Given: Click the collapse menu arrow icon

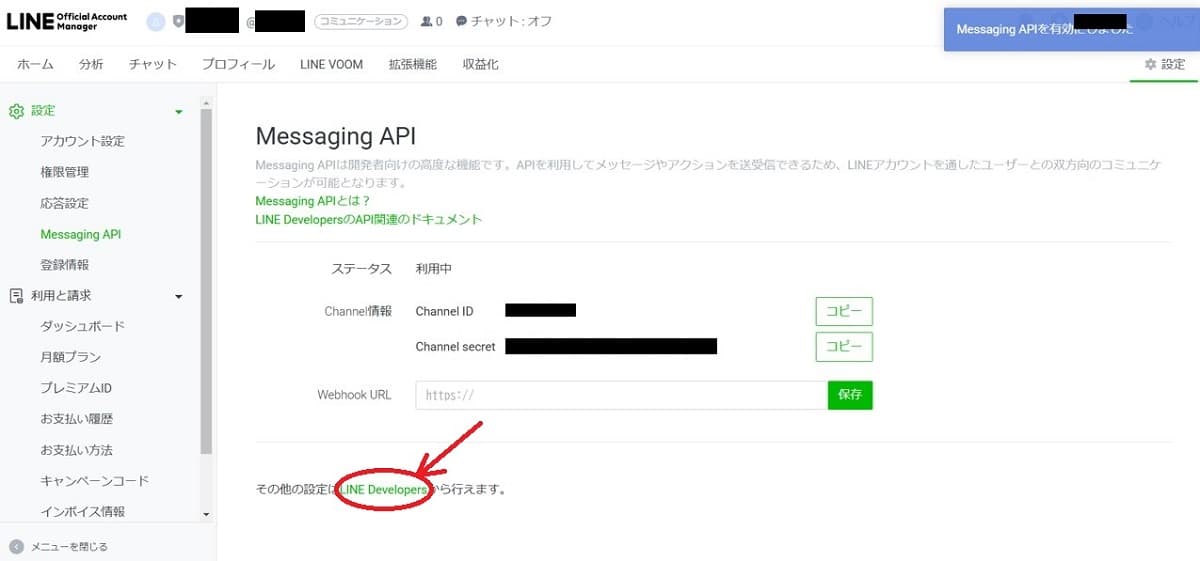Looking at the screenshot, I should pyautogui.click(x=16, y=546).
